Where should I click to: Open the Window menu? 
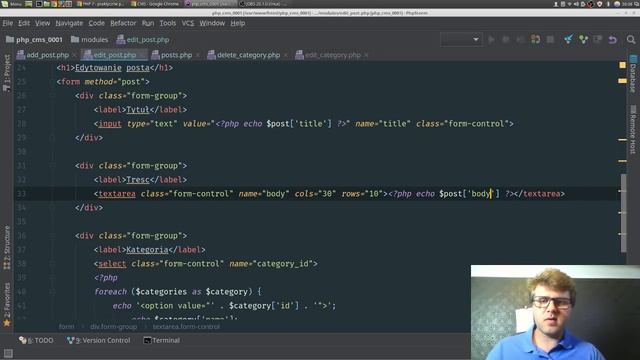pos(212,23)
